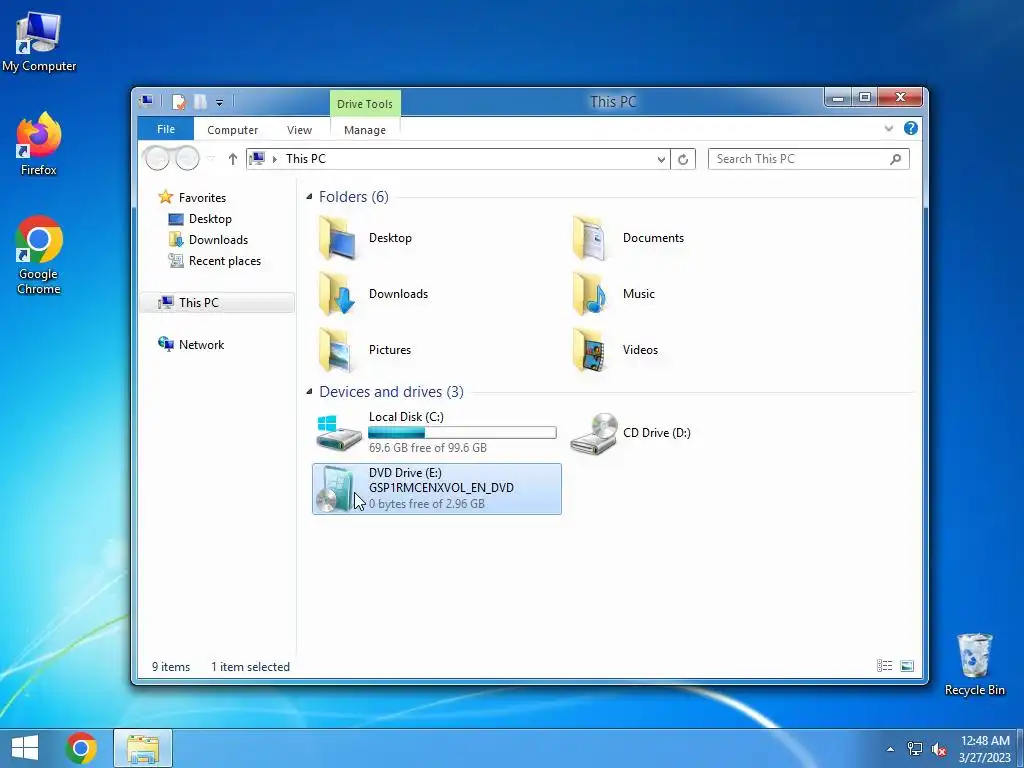
Task: Click "9 items" status bar text
Action: 171,667
